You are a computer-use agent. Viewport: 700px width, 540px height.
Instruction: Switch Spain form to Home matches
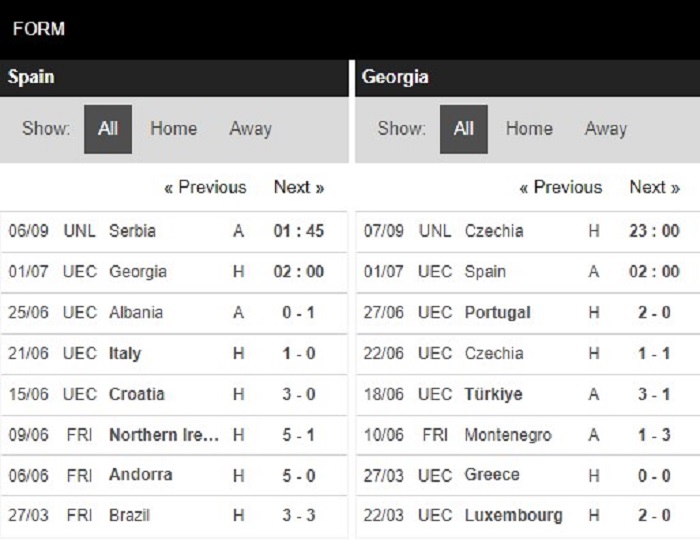(173, 129)
